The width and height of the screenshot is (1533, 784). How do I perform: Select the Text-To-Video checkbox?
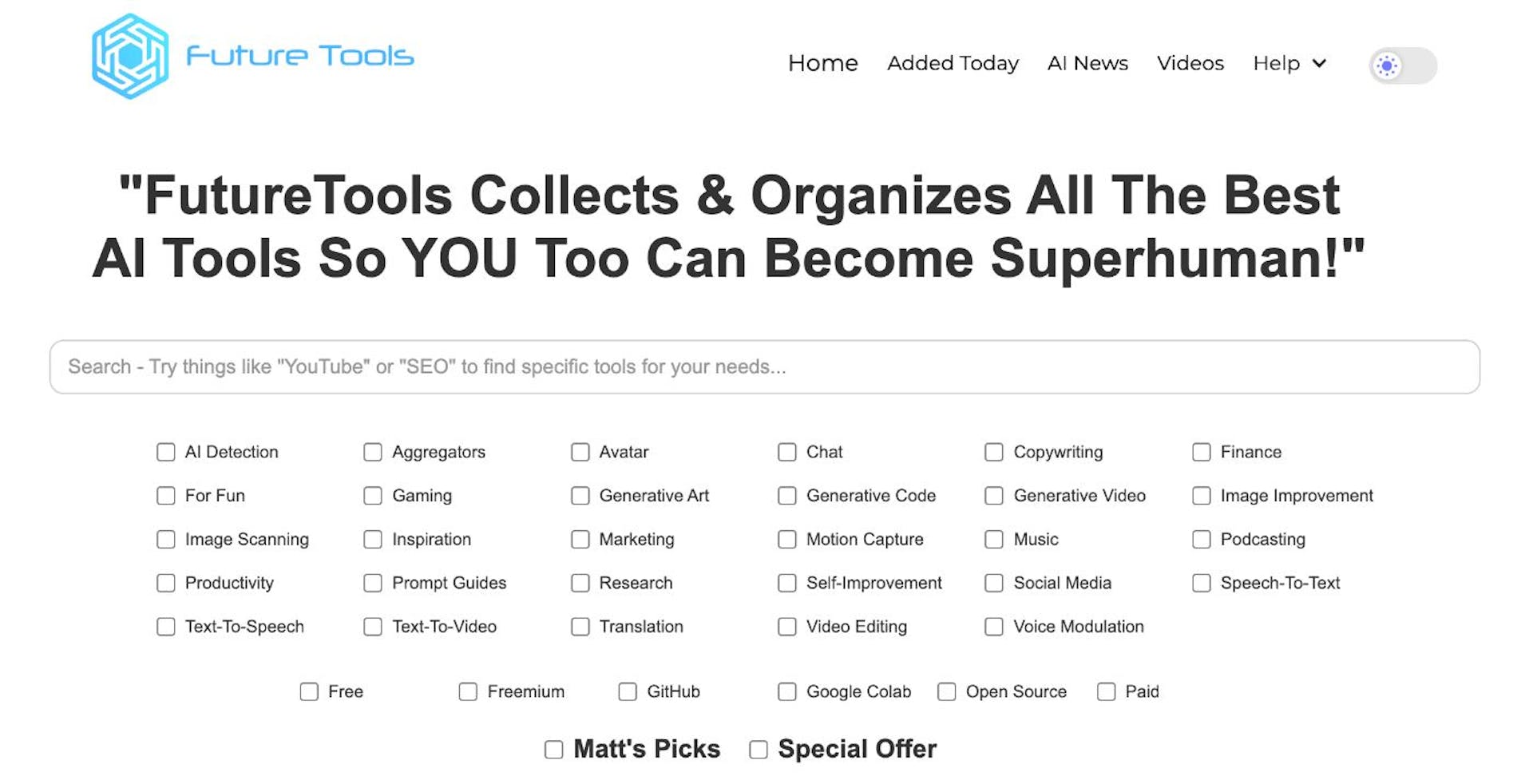[x=372, y=627]
